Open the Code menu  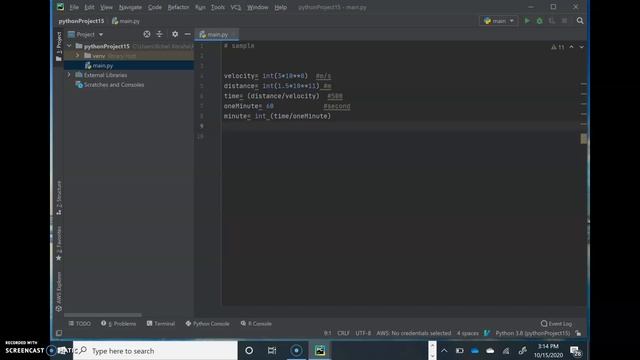[x=155, y=7]
